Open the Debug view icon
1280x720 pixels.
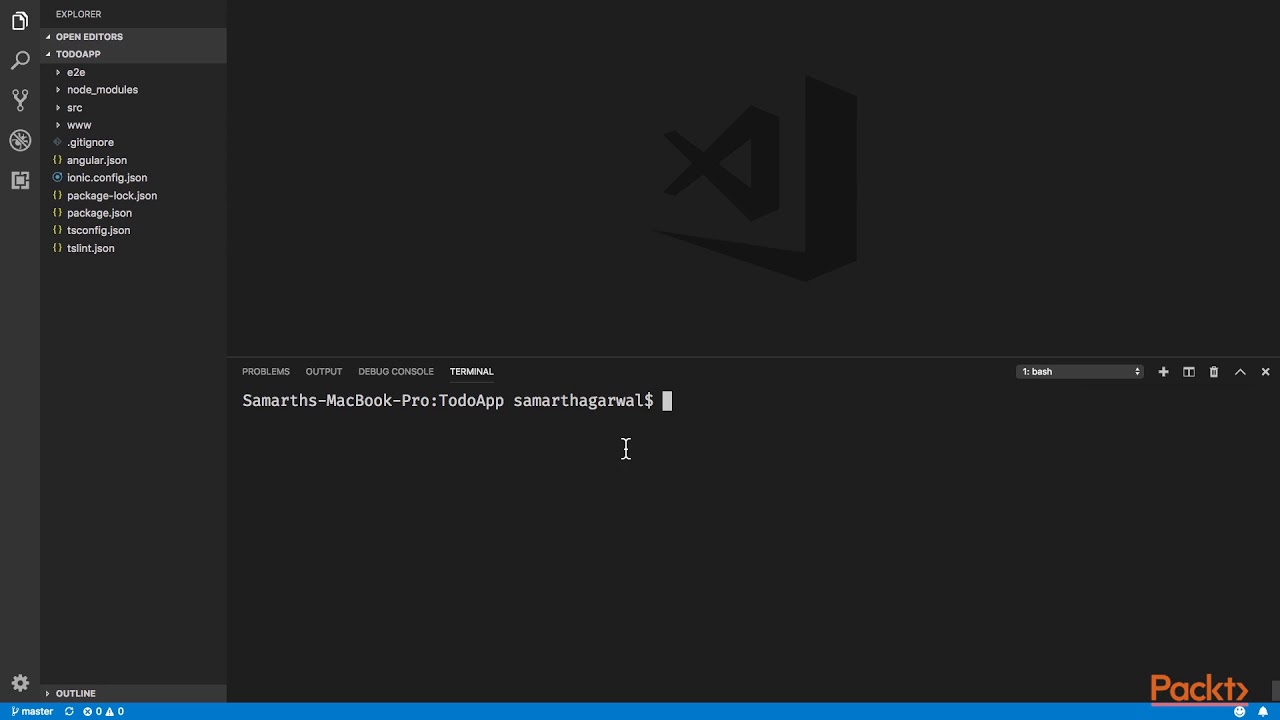click(x=20, y=141)
